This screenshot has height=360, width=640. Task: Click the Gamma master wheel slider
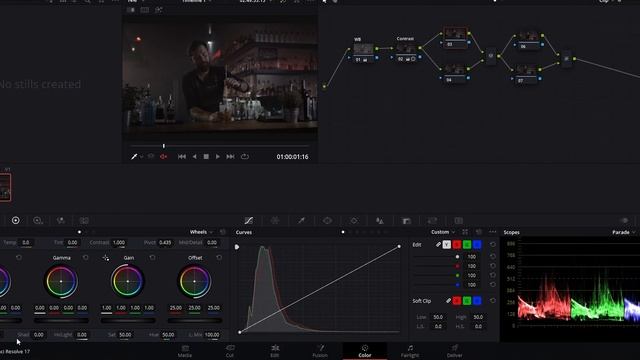click(61, 321)
